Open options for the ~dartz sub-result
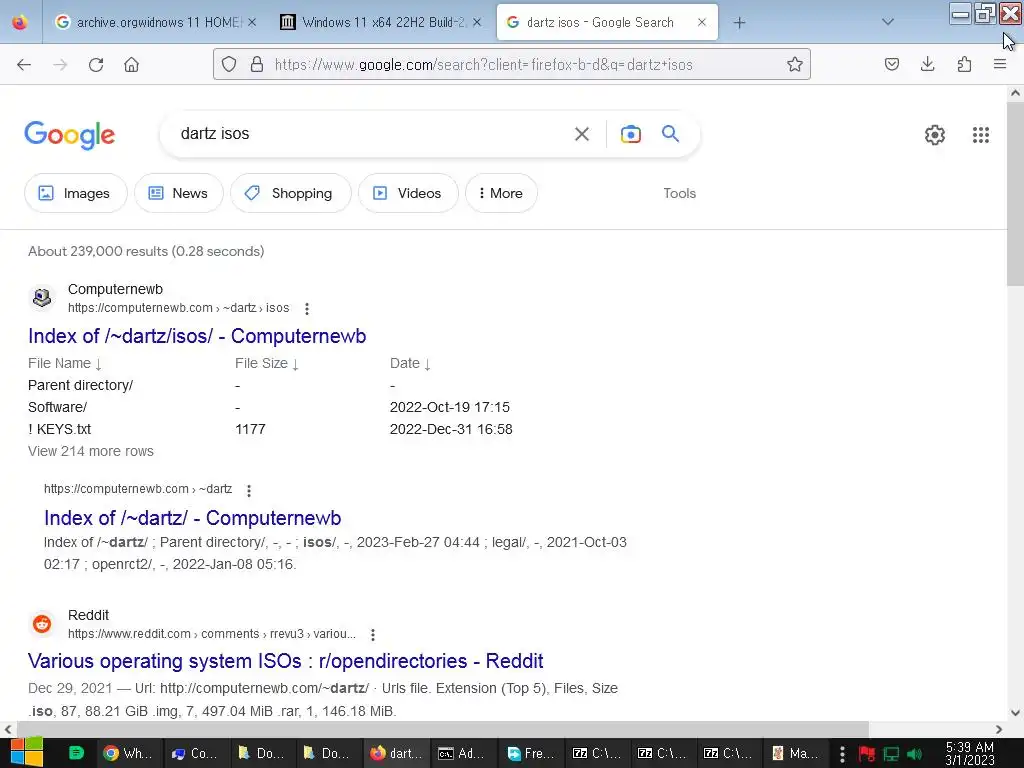This screenshot has width=1024, height=768. (249, 490)
